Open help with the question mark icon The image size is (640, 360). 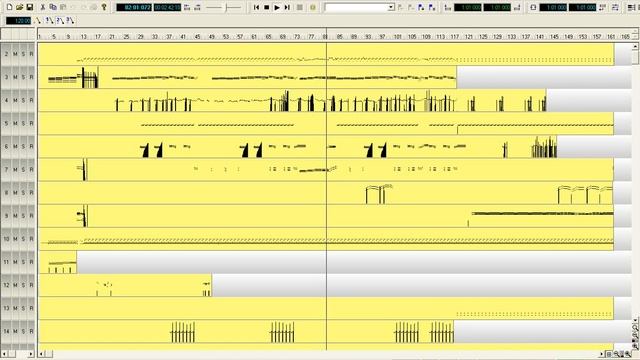click(x=104, y=7)
